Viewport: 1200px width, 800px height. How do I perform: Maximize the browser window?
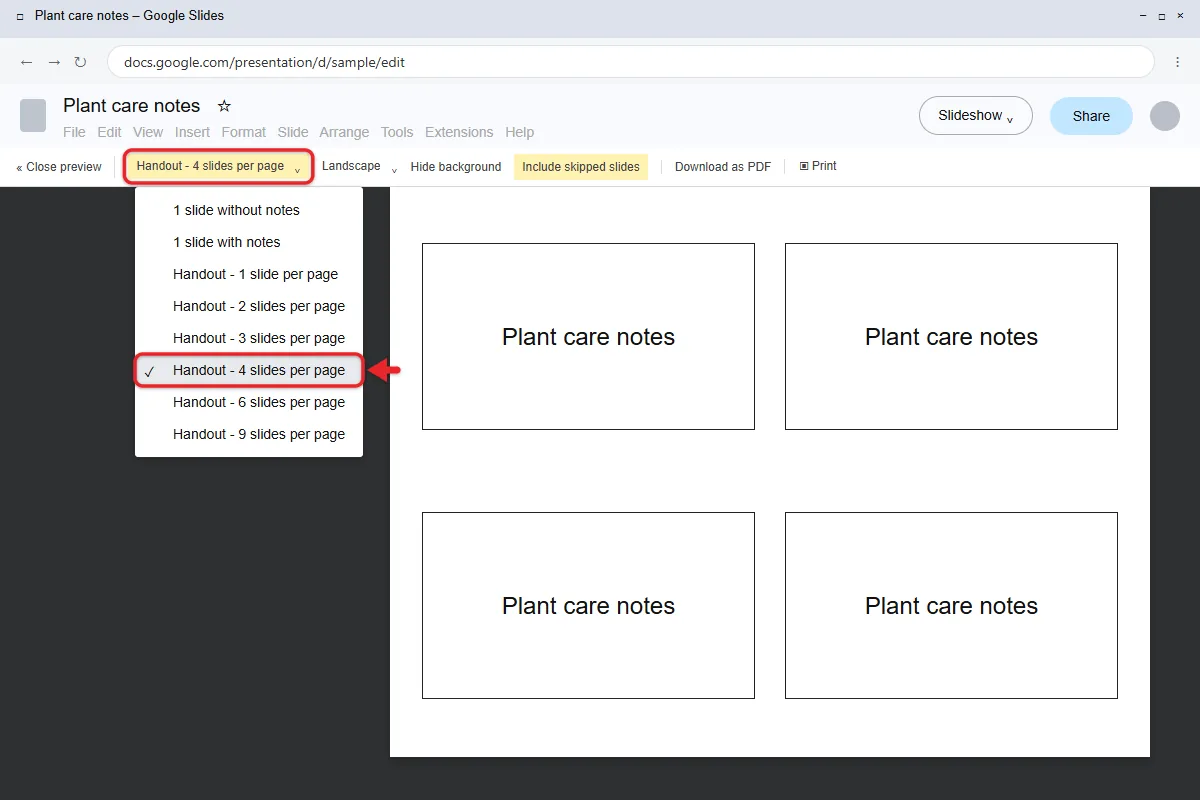(x=1162, y=16)
